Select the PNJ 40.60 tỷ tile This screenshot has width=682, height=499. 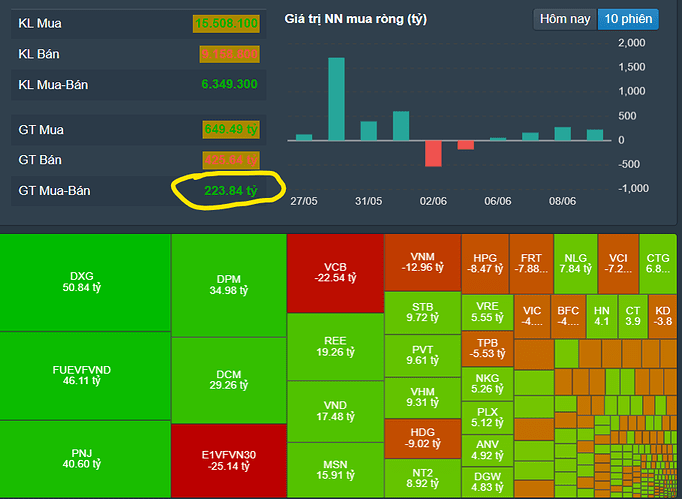pyautogui.click(x=85, y=457)
